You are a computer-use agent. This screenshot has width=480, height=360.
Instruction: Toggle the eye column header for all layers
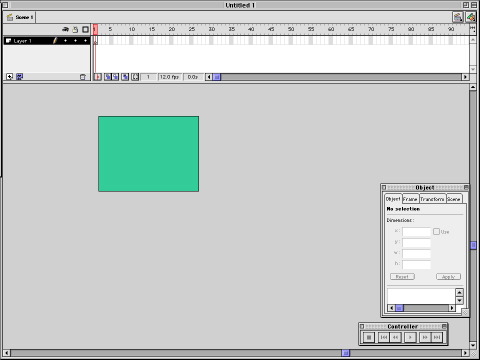click(x=65, y=29)
